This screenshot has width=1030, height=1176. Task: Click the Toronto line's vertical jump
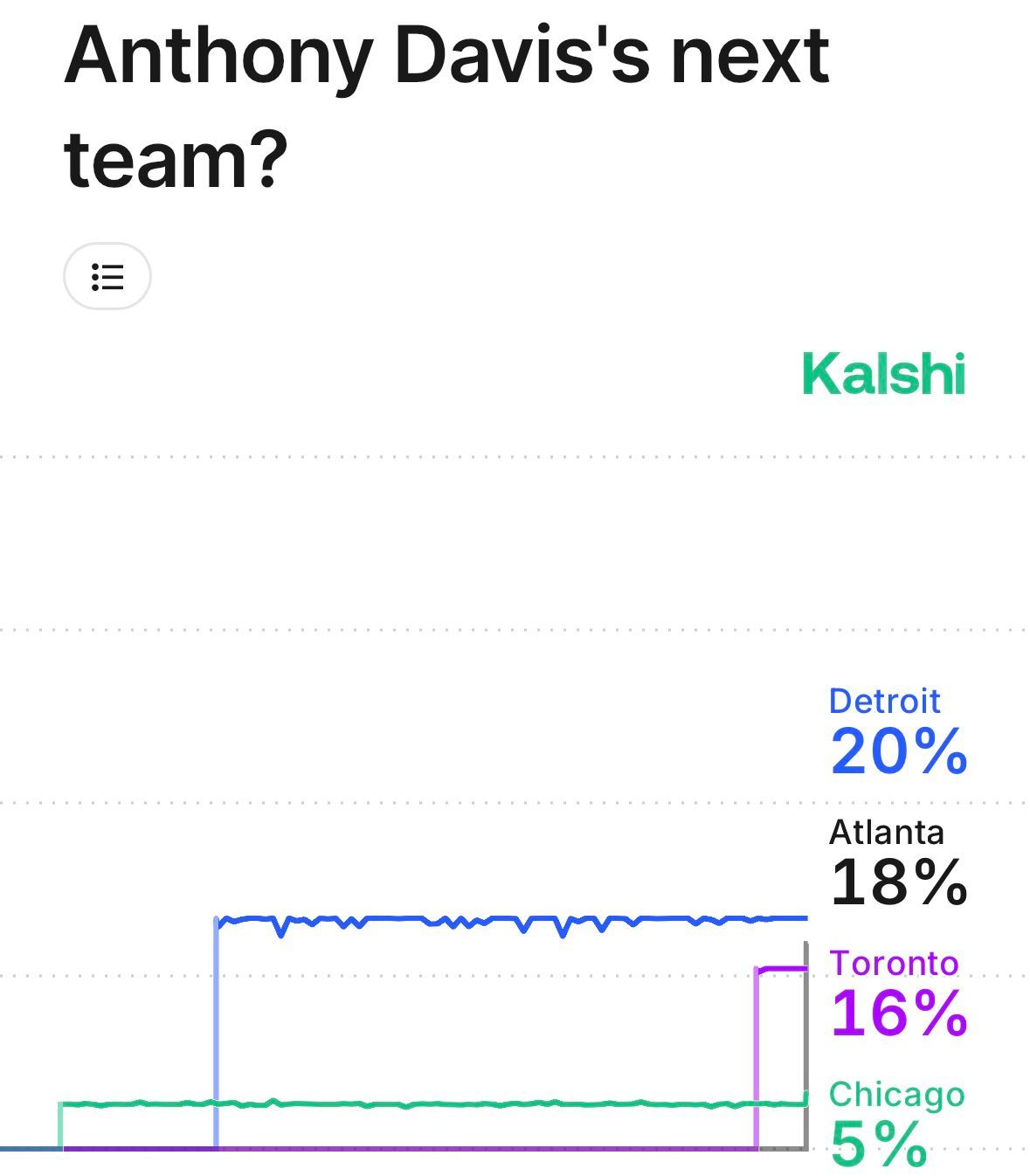pos(757,1059)
